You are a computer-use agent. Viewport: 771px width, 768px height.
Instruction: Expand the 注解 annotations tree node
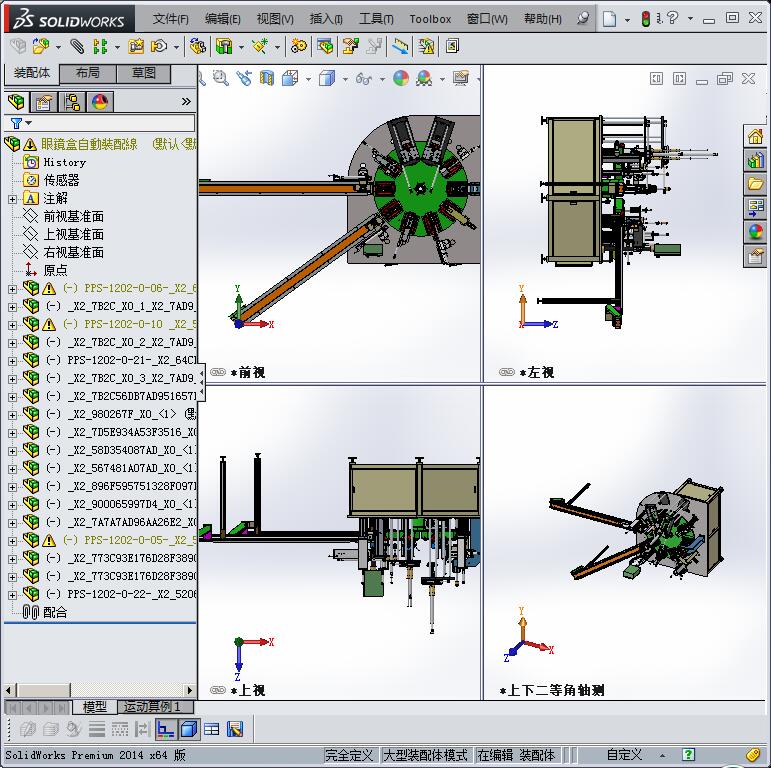[12, 199]
